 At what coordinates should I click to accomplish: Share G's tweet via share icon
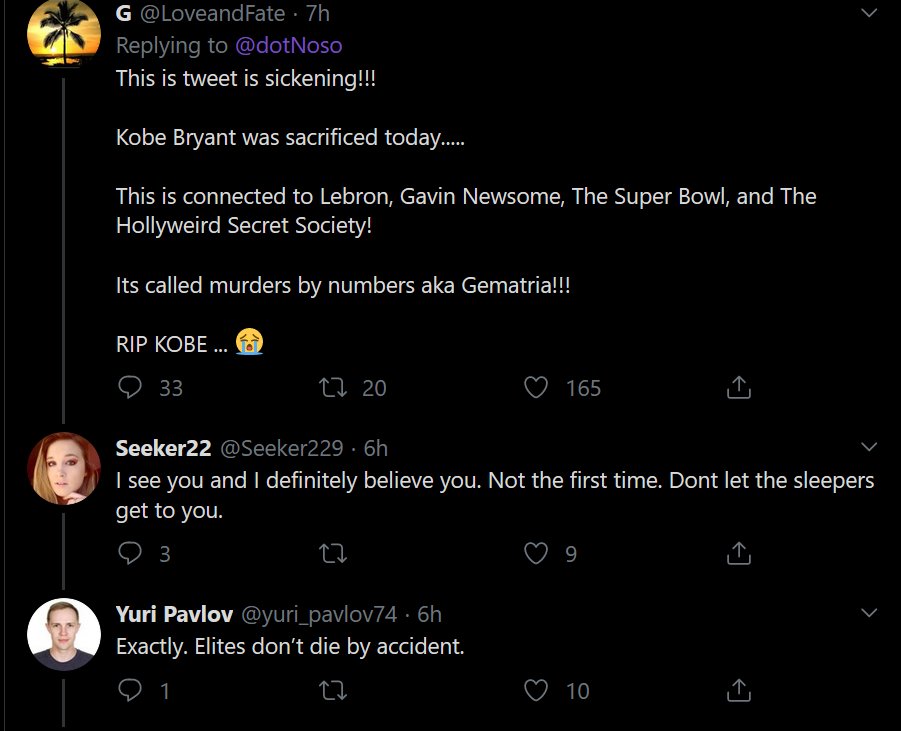(738, 387)
